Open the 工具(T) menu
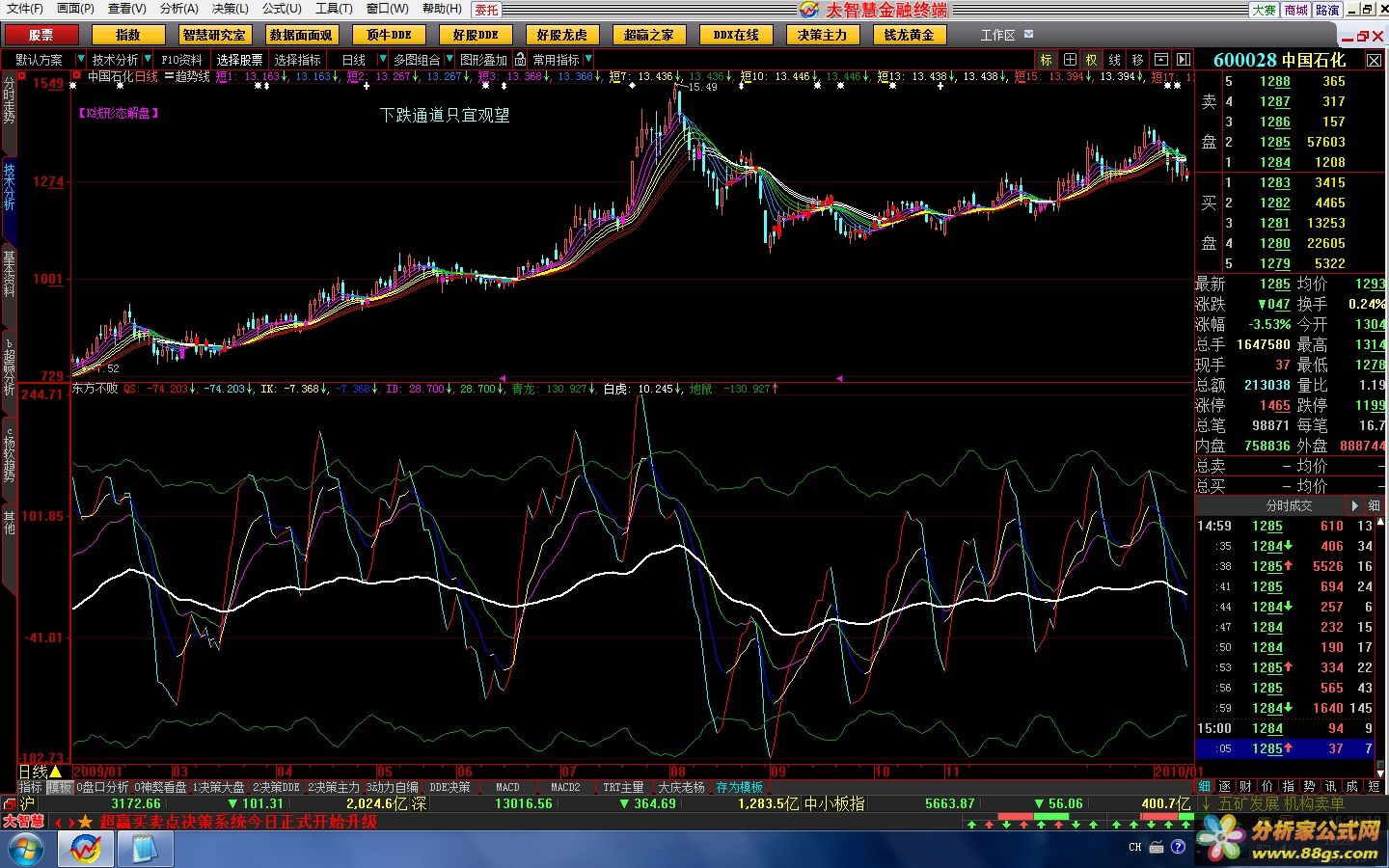 point(334,9)
